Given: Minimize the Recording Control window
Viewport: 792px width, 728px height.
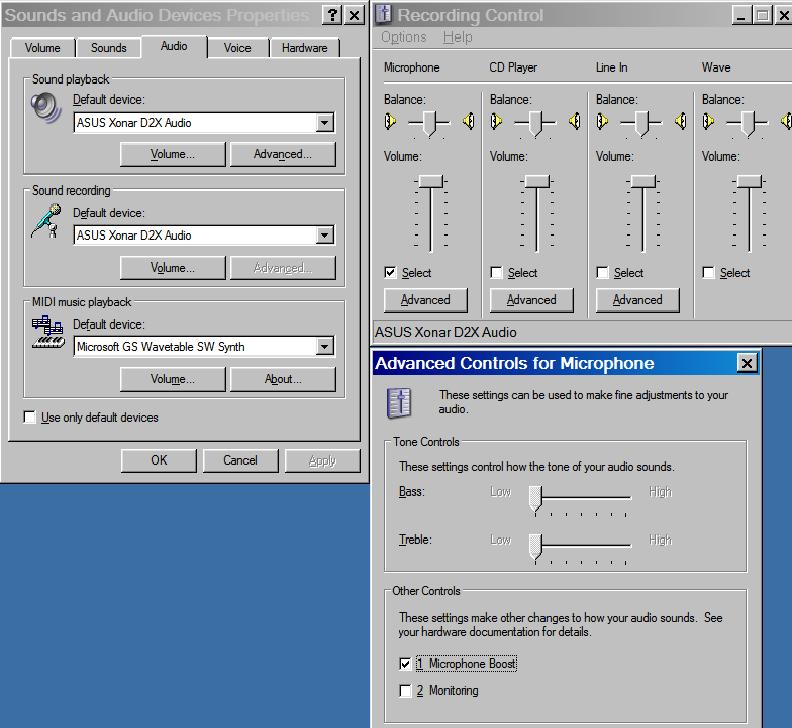Looking at the screenshot, I should 741,15.
